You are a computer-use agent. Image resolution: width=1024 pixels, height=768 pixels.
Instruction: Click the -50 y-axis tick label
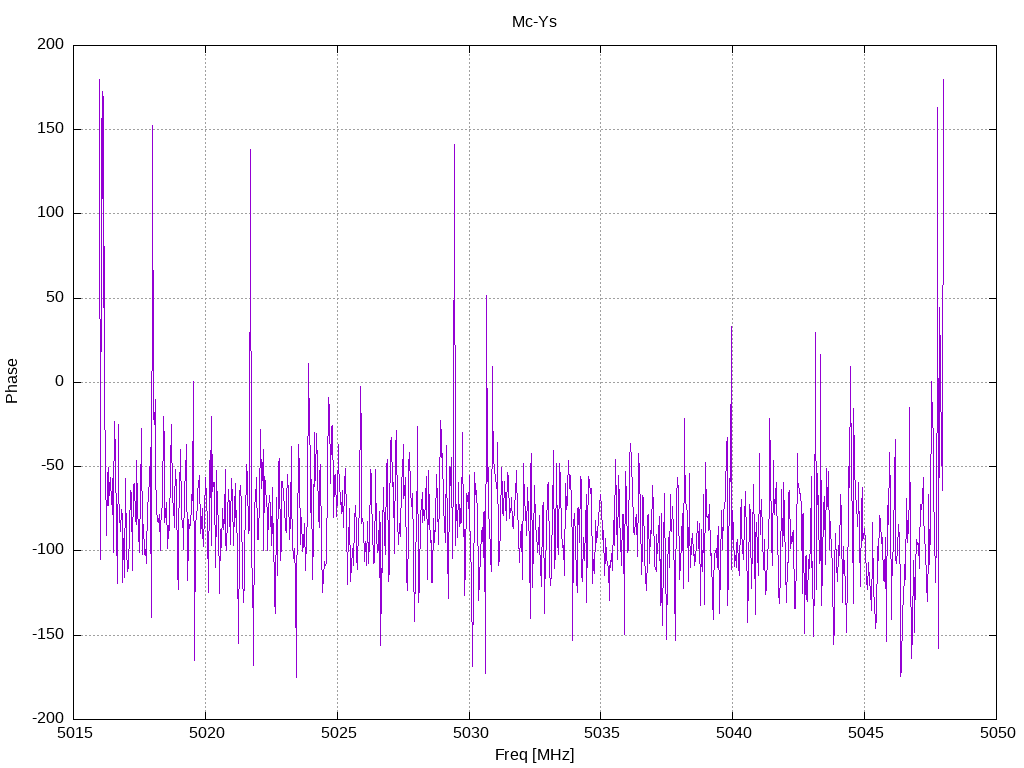(x=52, y=466)
